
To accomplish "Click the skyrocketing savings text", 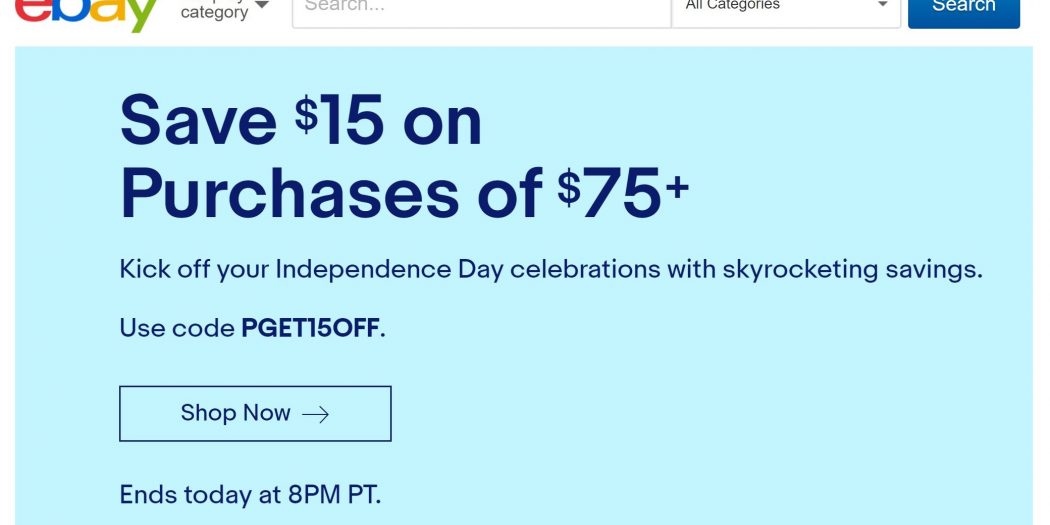I will [849, 269].
